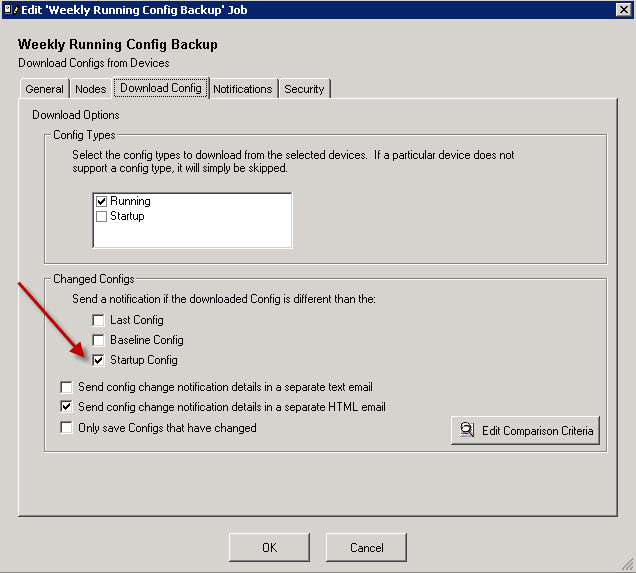The height and width of the screenshot is (573, 636).
Task: Uncheck the Startup Config comparison
Action: (98, 360)
